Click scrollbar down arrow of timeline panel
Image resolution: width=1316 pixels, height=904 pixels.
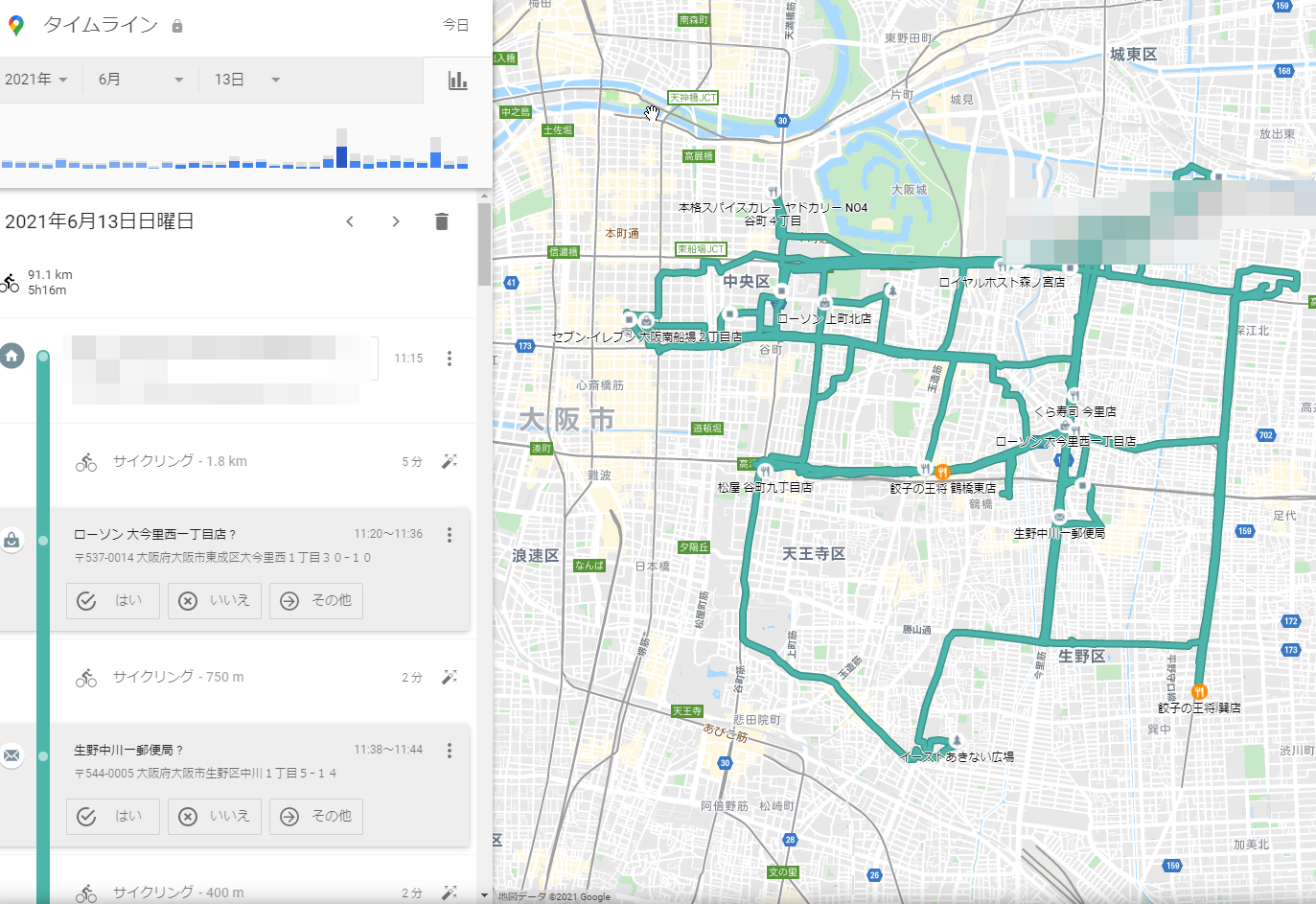tap(484, 895)
